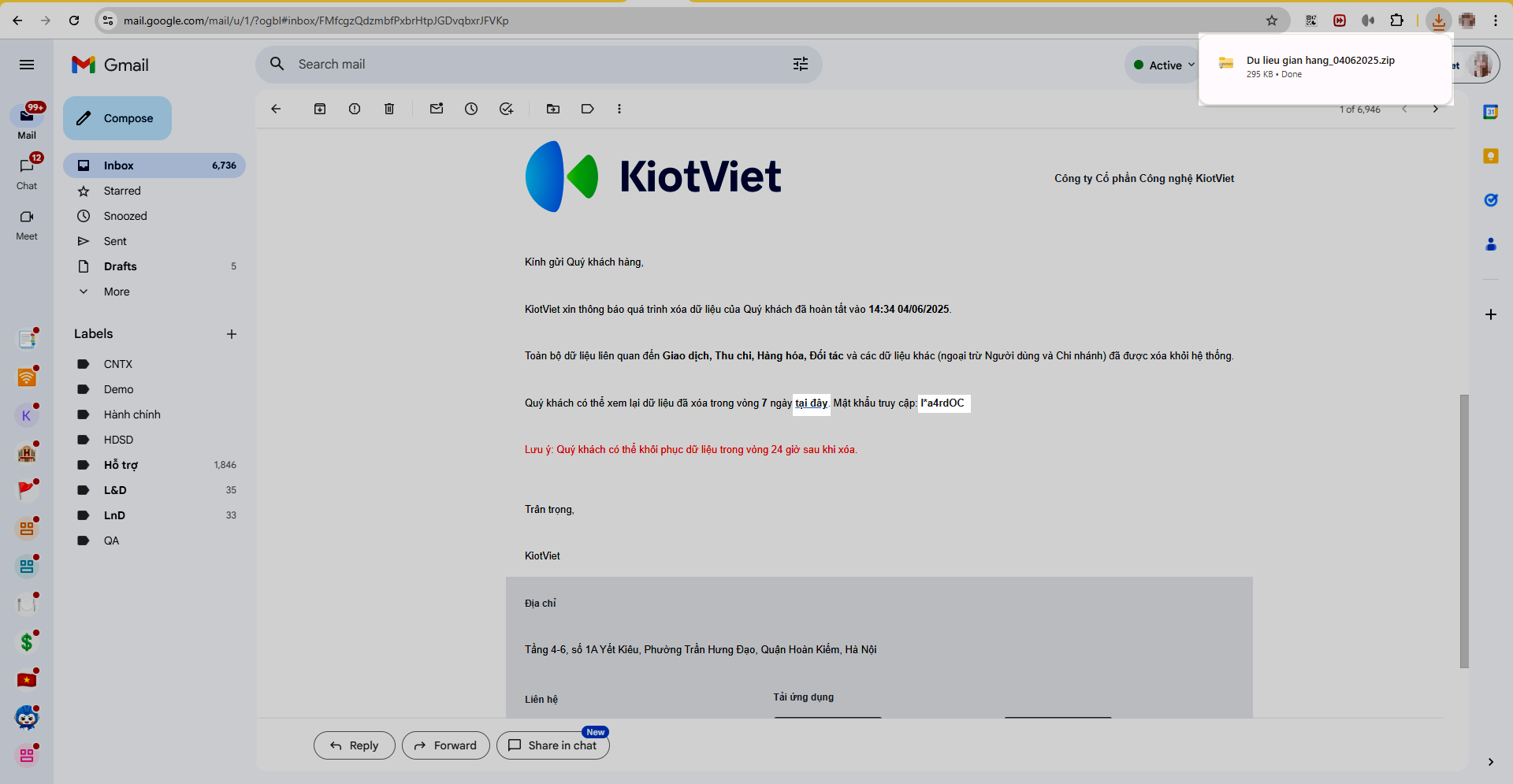Click the browser back arrow
This screenshot has height=784, width=1513.
click(17, 20)
